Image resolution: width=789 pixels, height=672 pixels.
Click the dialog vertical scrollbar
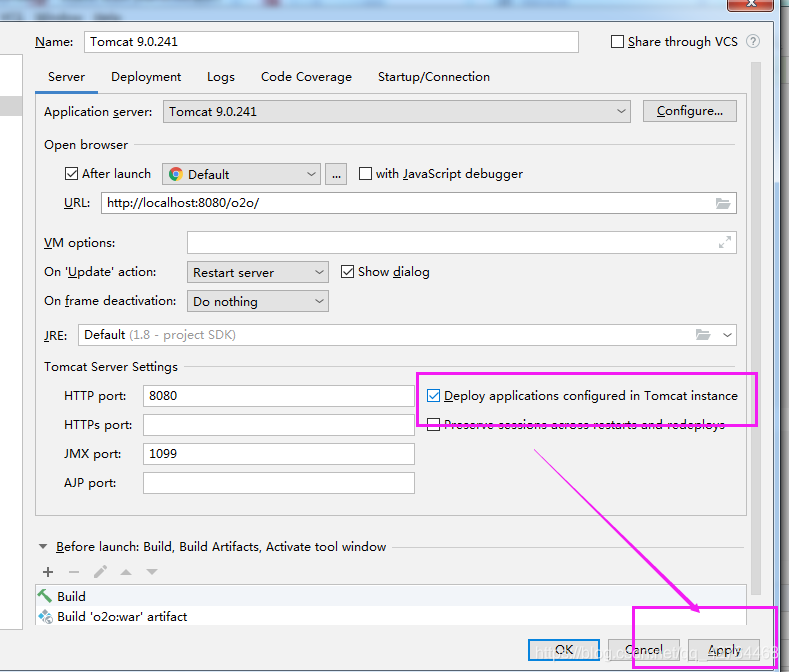756,327
